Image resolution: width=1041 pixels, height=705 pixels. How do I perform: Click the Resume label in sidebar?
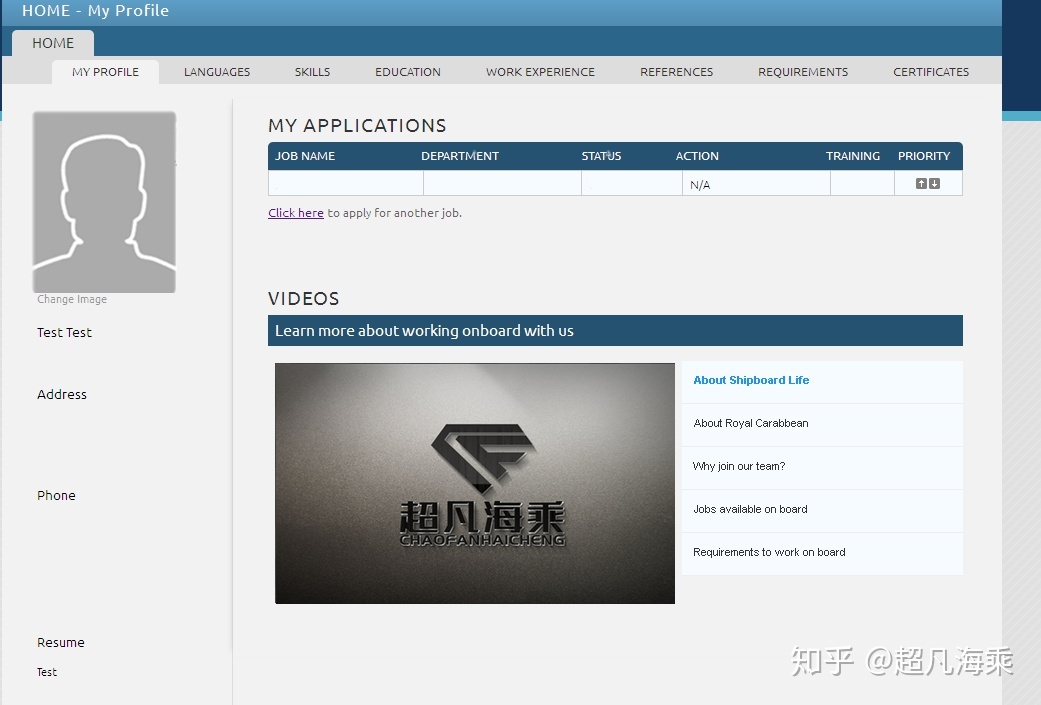61,643
